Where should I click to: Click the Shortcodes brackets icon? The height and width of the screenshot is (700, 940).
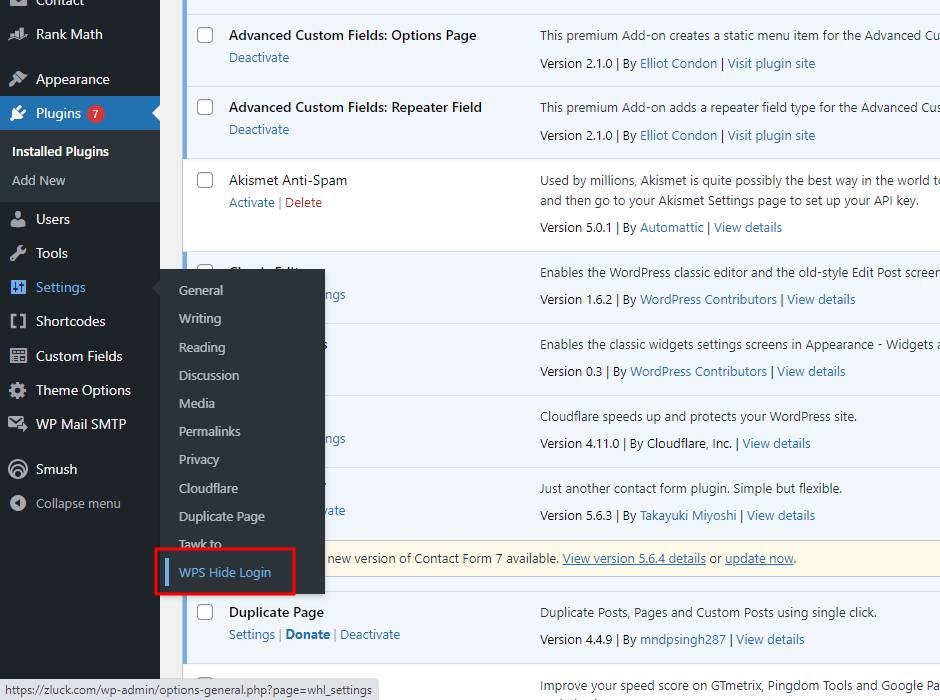pyautogui.click(x=18, y=321)
